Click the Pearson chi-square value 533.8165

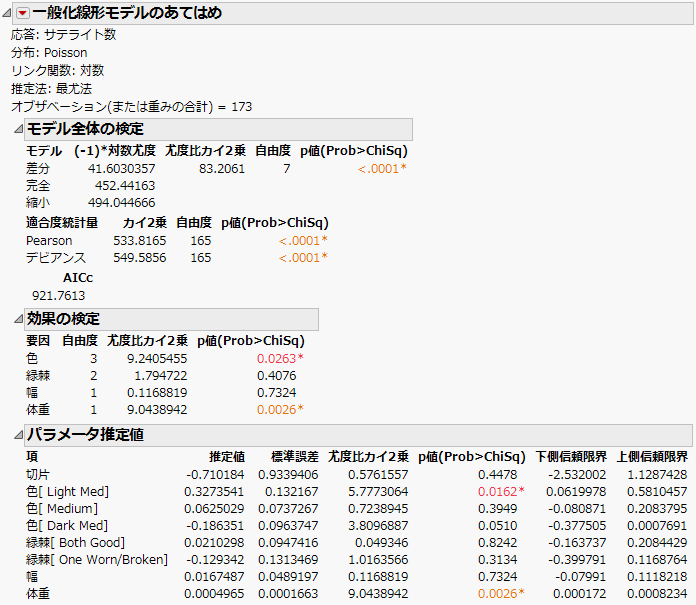139,241
